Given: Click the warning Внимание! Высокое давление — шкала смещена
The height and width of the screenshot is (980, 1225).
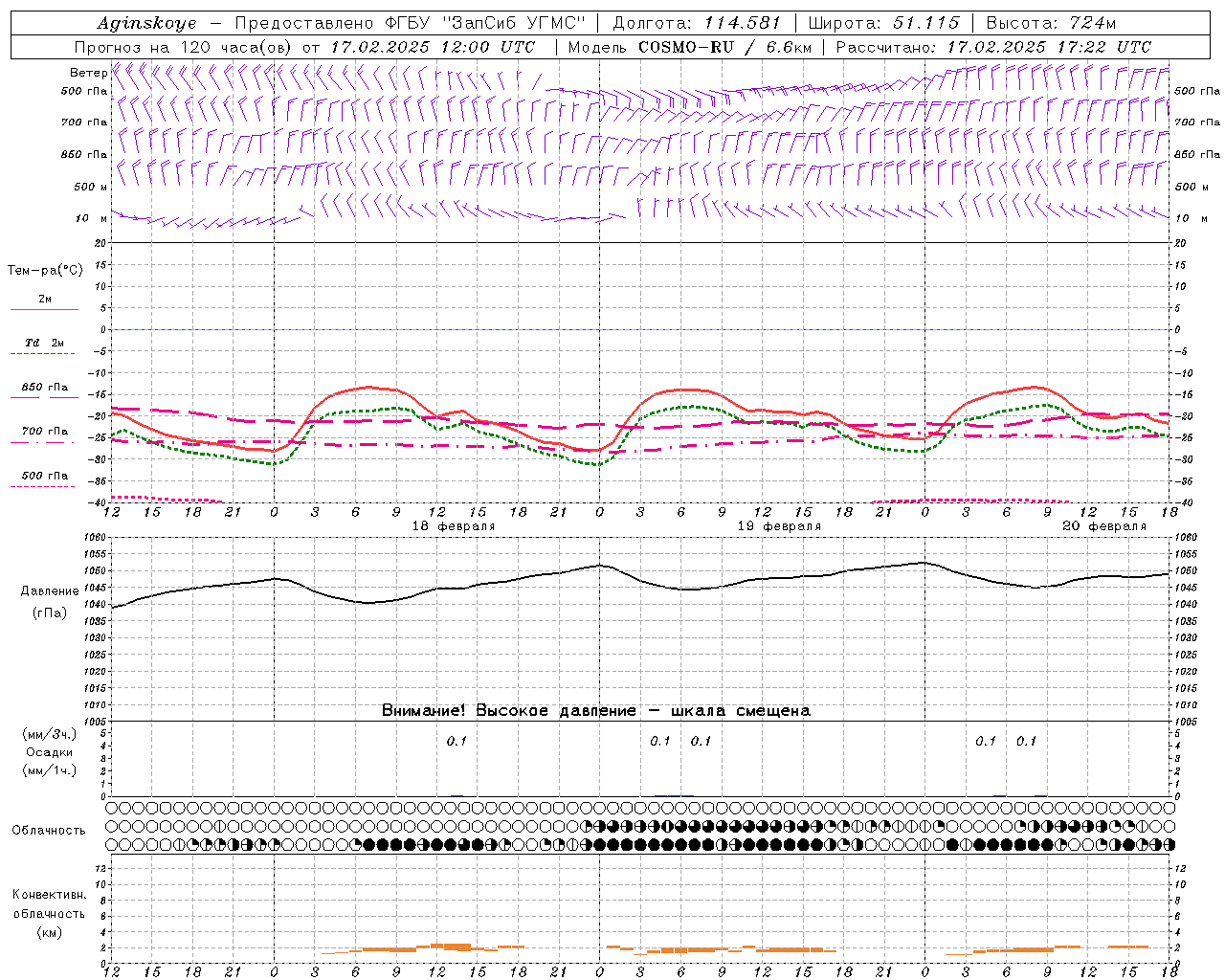Looking at the screenshot, I should click(x=595, y=711).
